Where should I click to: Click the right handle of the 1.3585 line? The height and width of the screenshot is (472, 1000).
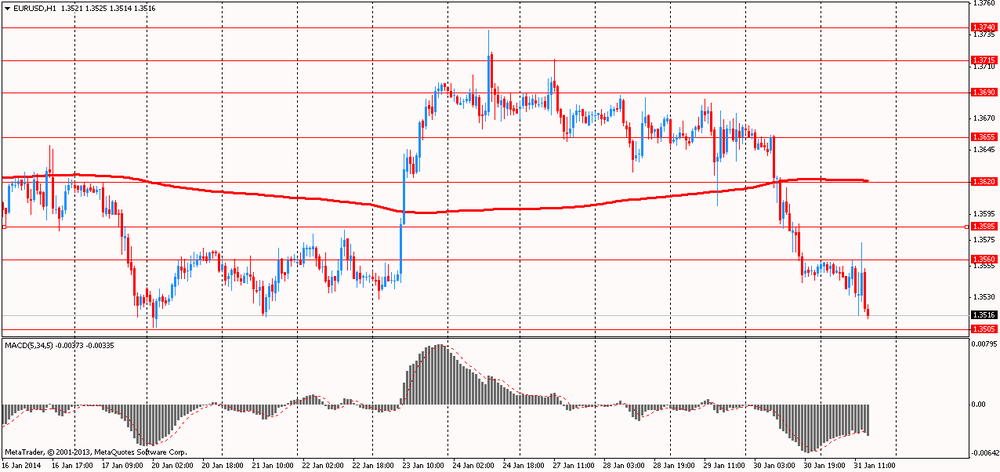pos(966,226)
